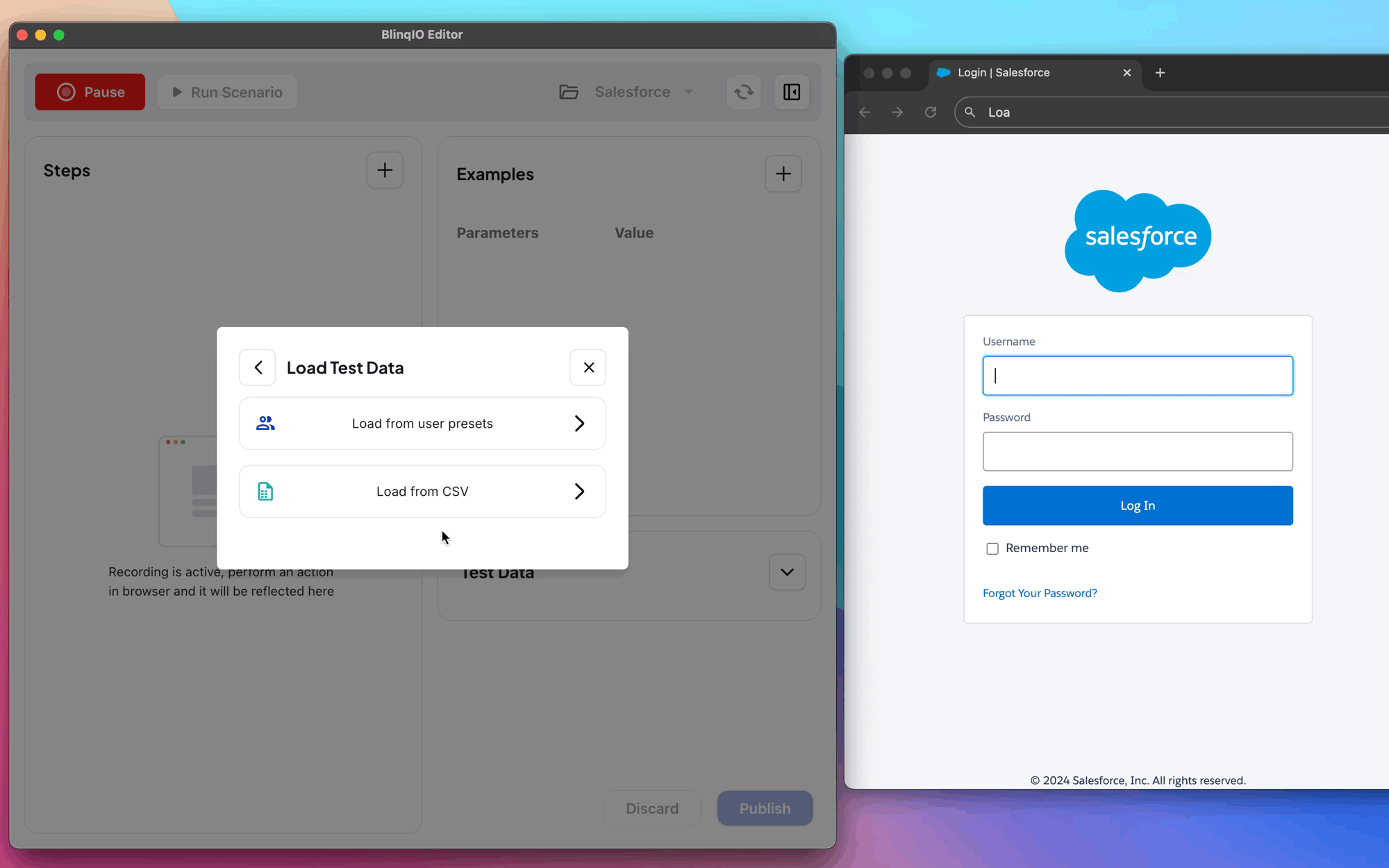The width and height of the screenshot is (1389, 868).
Task: Choose Load from user presets option
Action: point(422,424)
